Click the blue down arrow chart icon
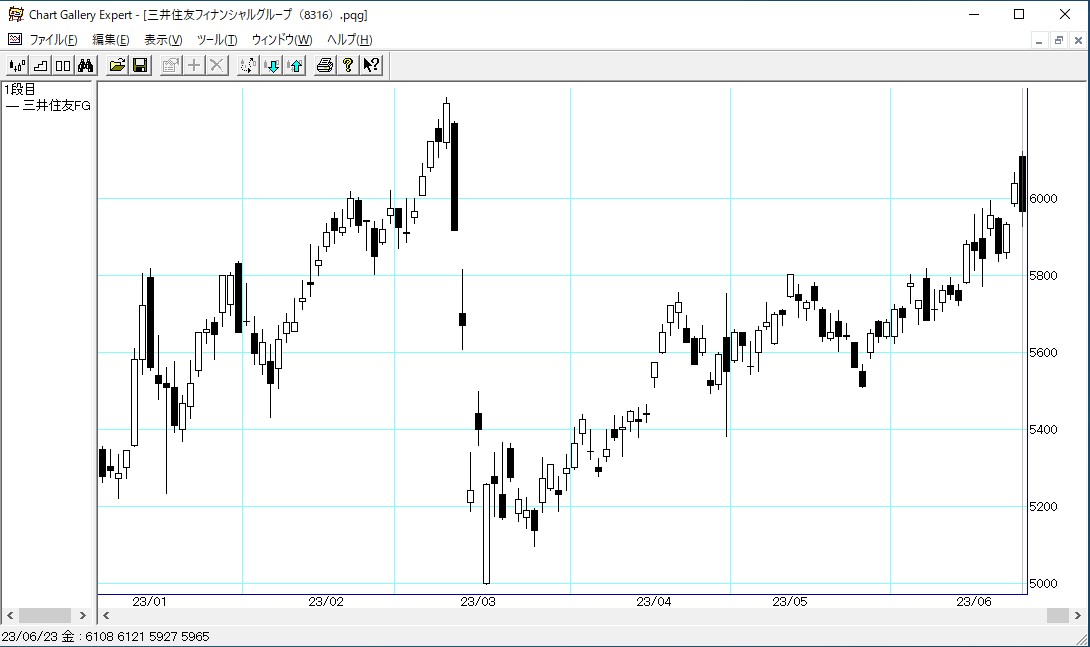 272,66
